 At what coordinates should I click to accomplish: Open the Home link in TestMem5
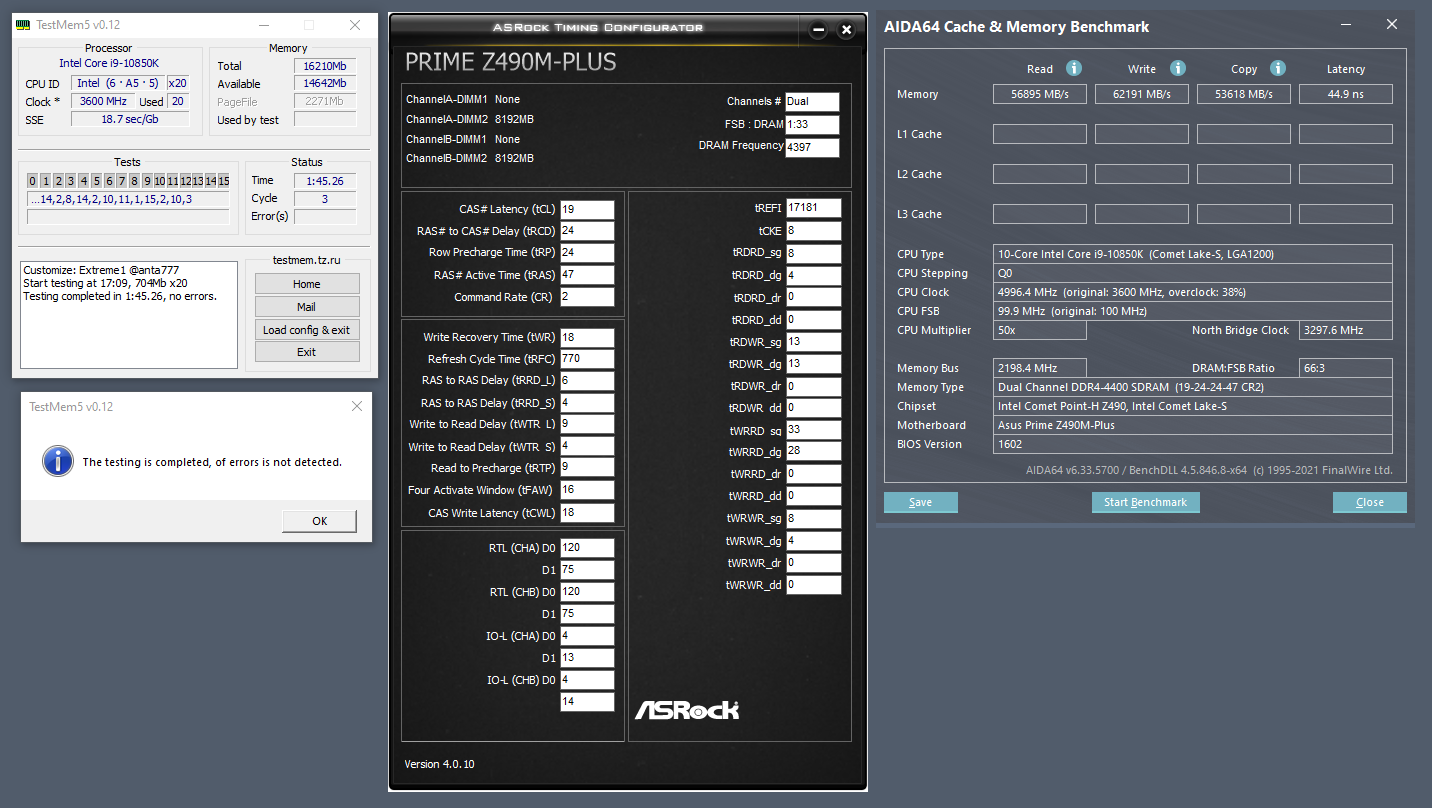[x=307, y=284]
